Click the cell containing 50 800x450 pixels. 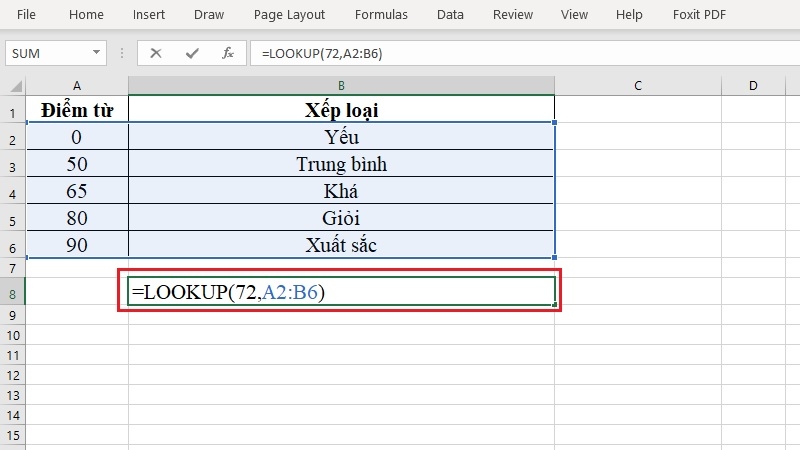77,163
